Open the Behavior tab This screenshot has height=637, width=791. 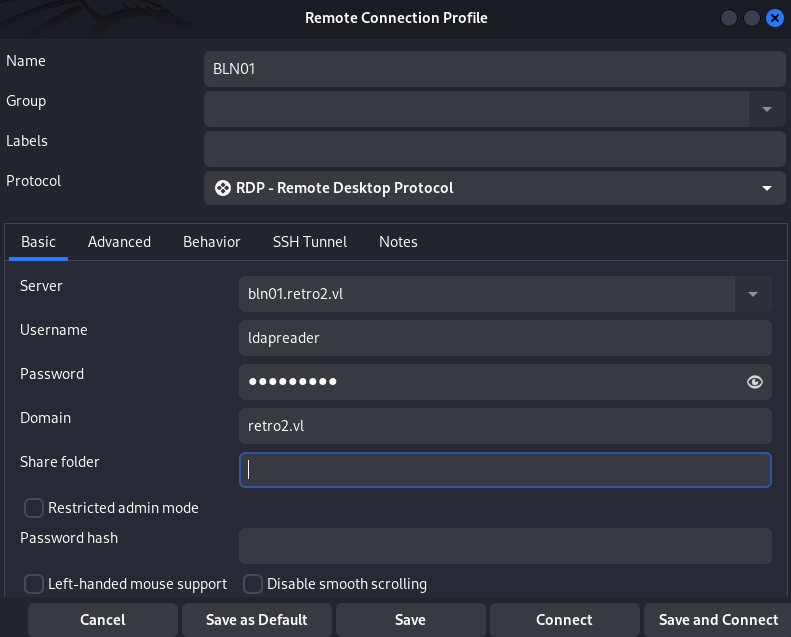click(212, 242)
